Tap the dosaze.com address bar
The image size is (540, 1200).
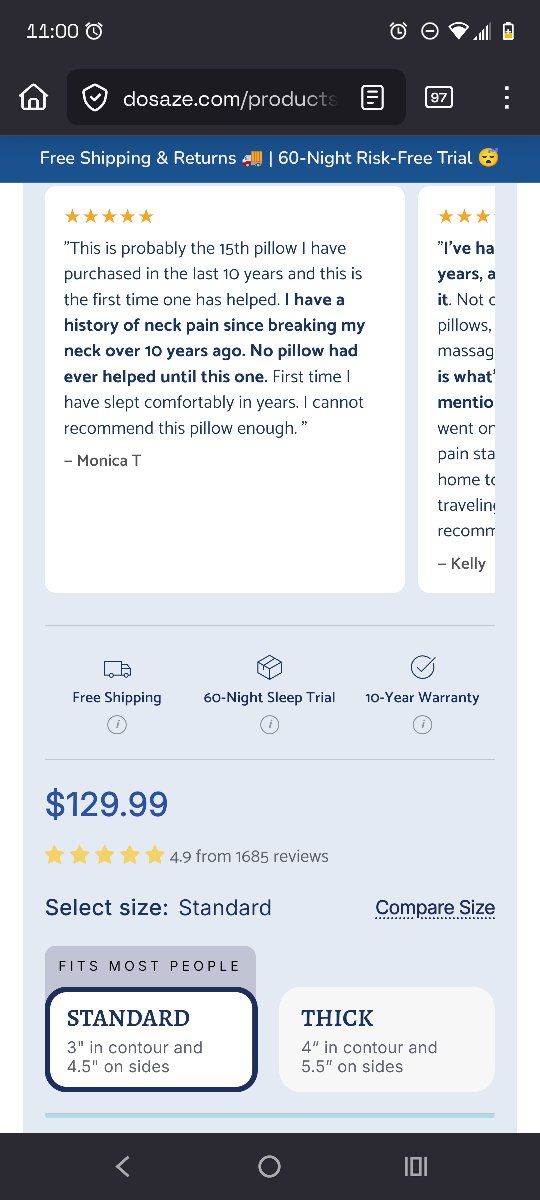click(x=236, y=97)
